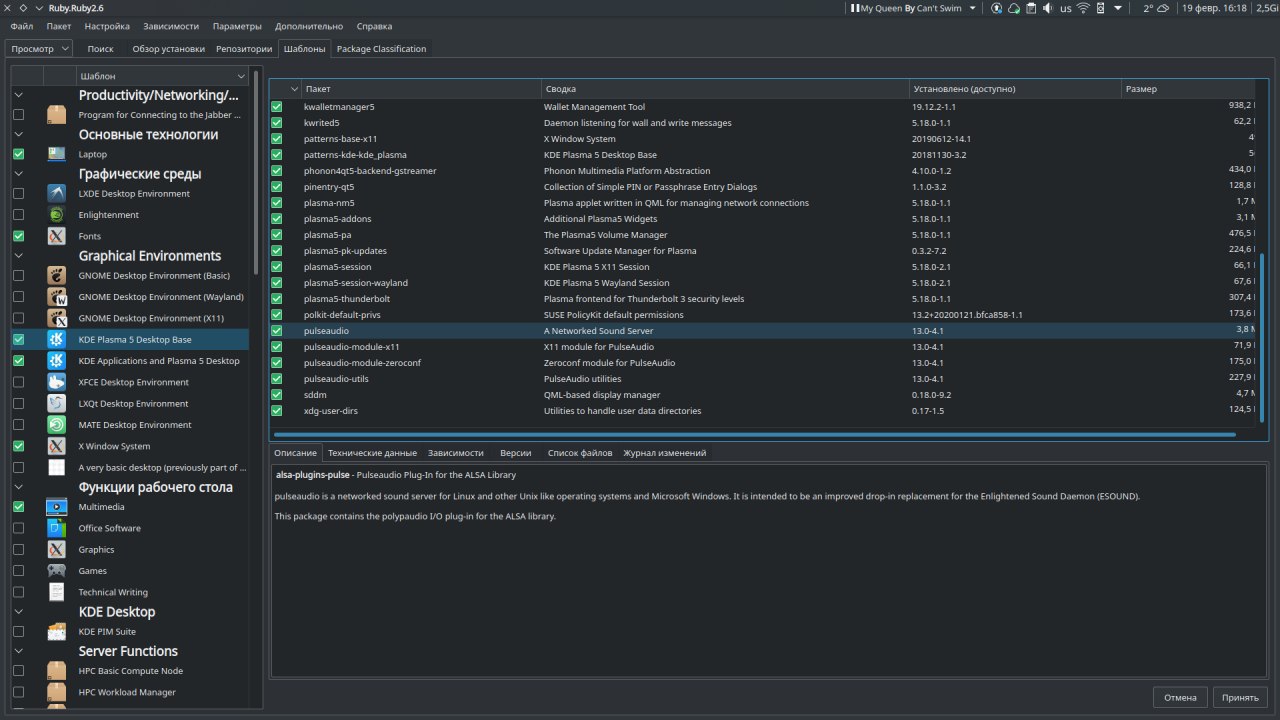Click the LXQt Desktop Environment icon
The image size is (1280, 720).
pos(57,404)
